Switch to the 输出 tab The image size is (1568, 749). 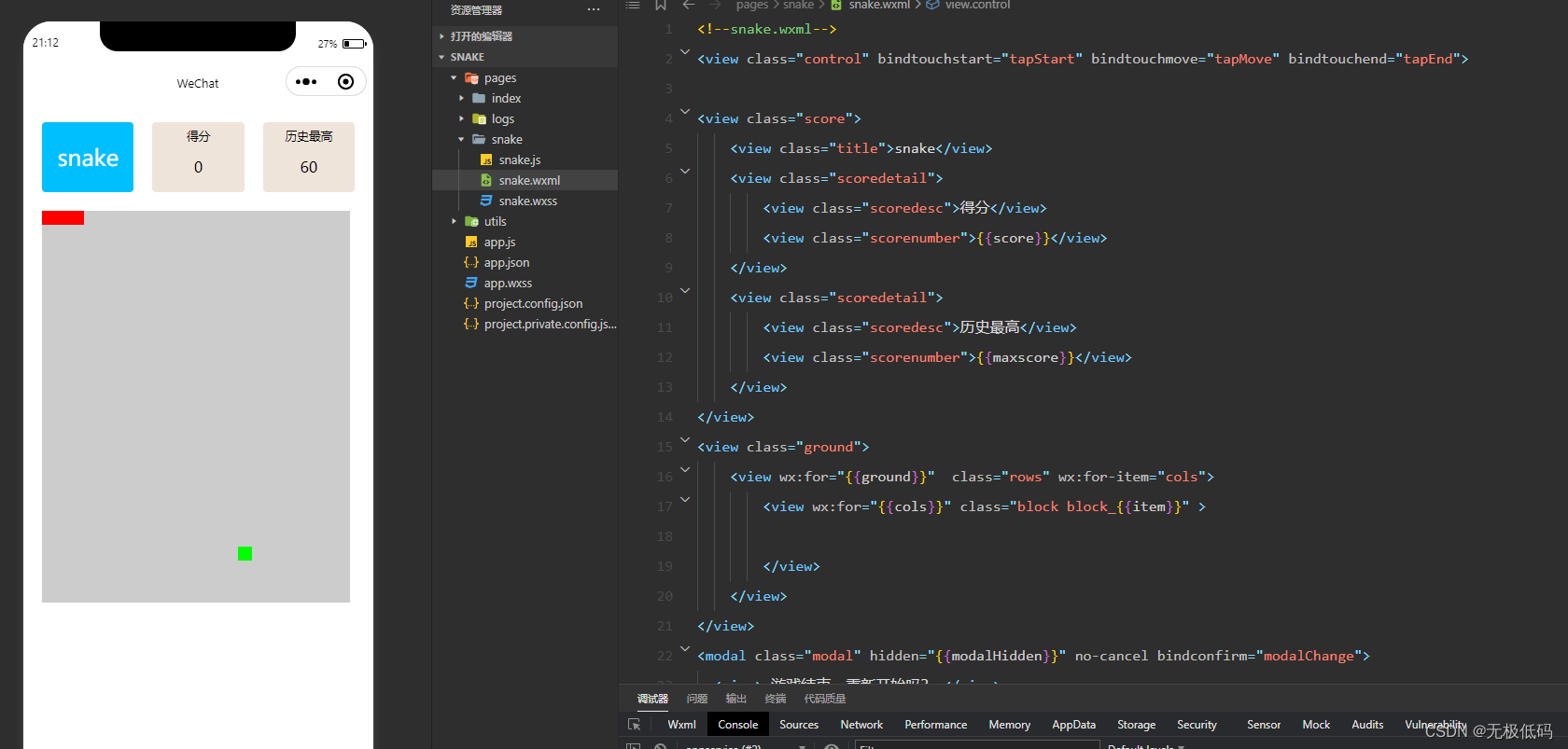(736, 699)
